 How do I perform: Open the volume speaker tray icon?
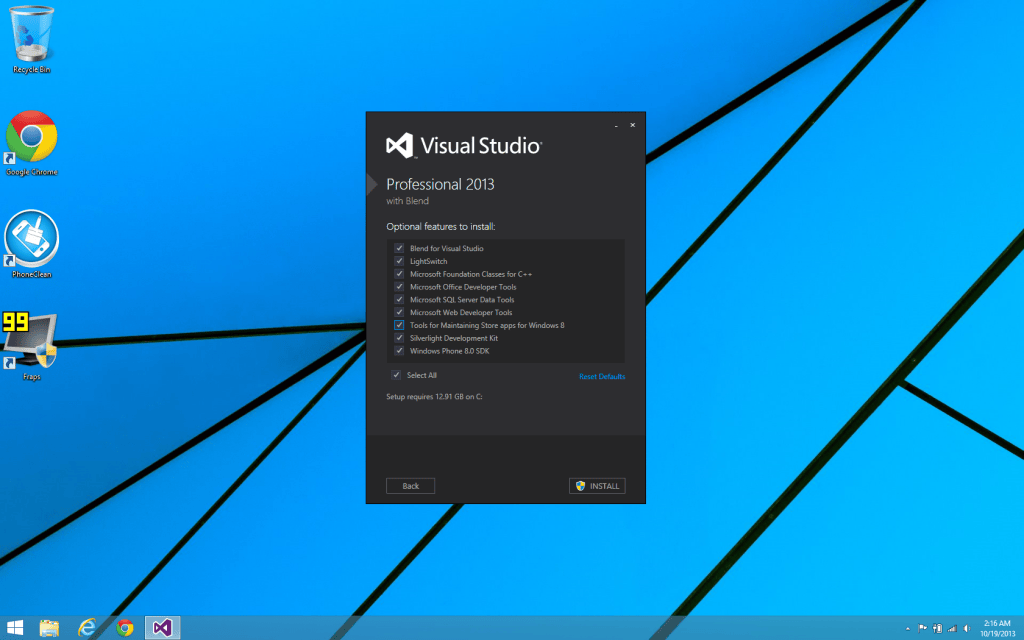tap(967, 628)
